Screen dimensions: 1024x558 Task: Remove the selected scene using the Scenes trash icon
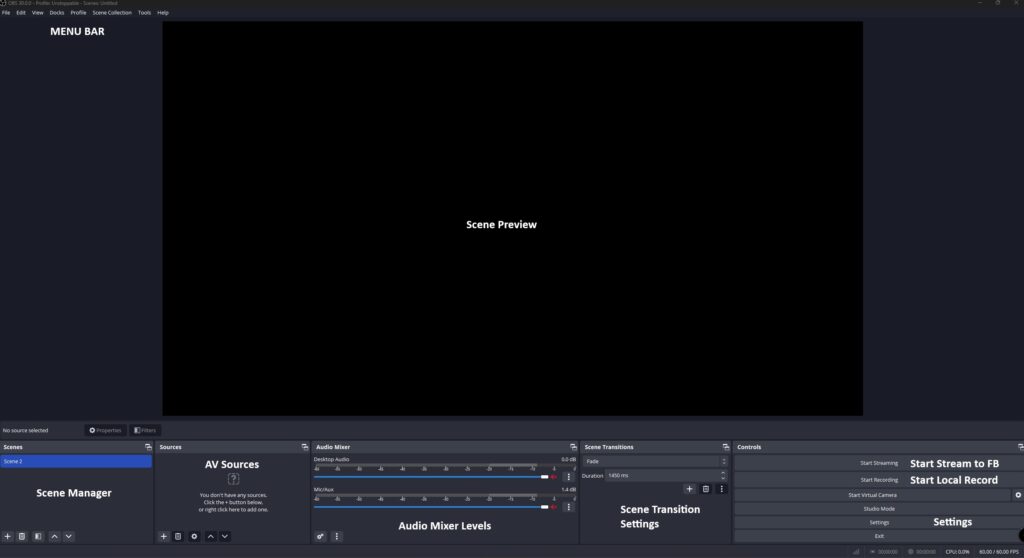[22, 536]
